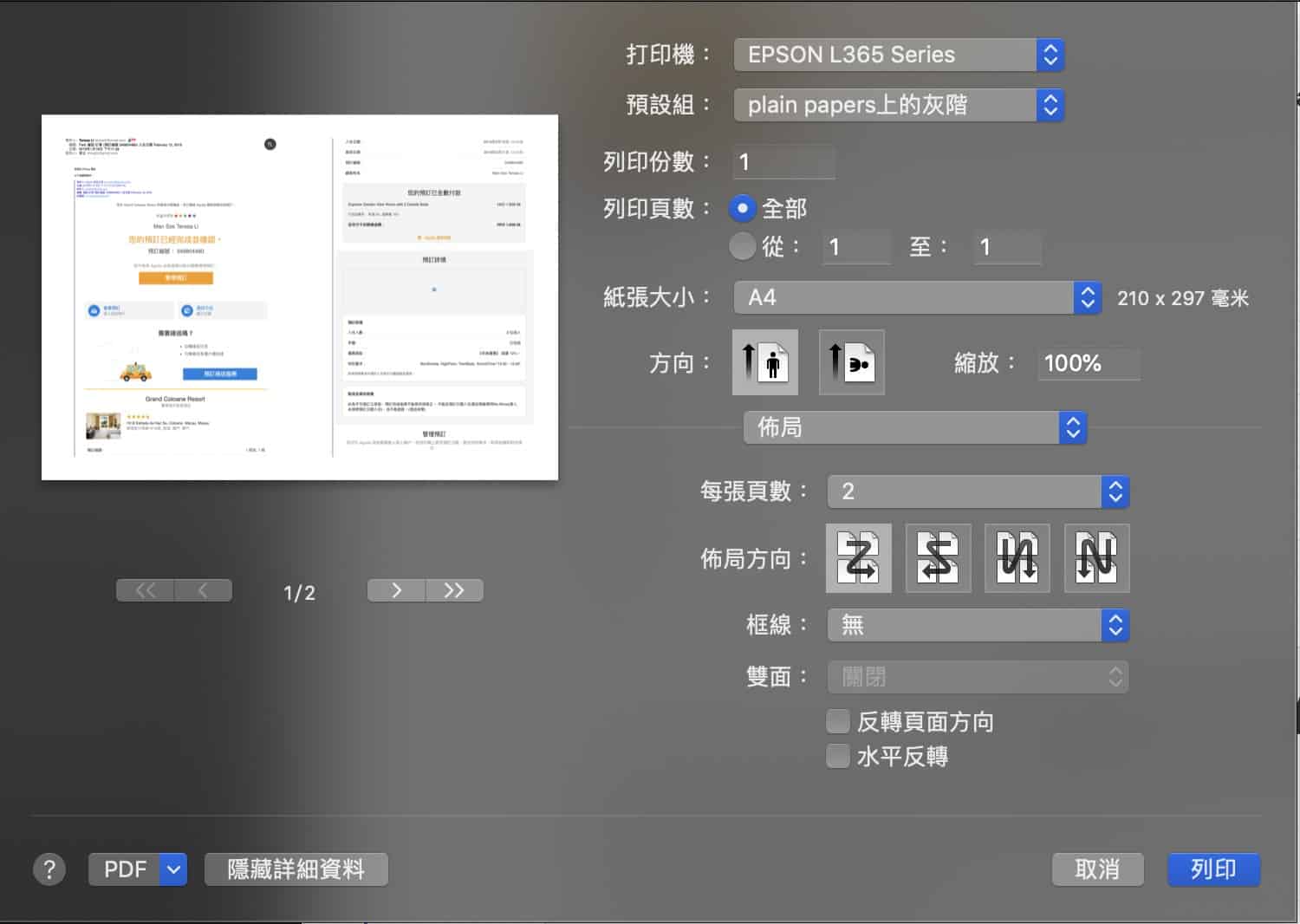
Task: Enable 反轉頁面方向 checkbox
Action: pos(838,721)
